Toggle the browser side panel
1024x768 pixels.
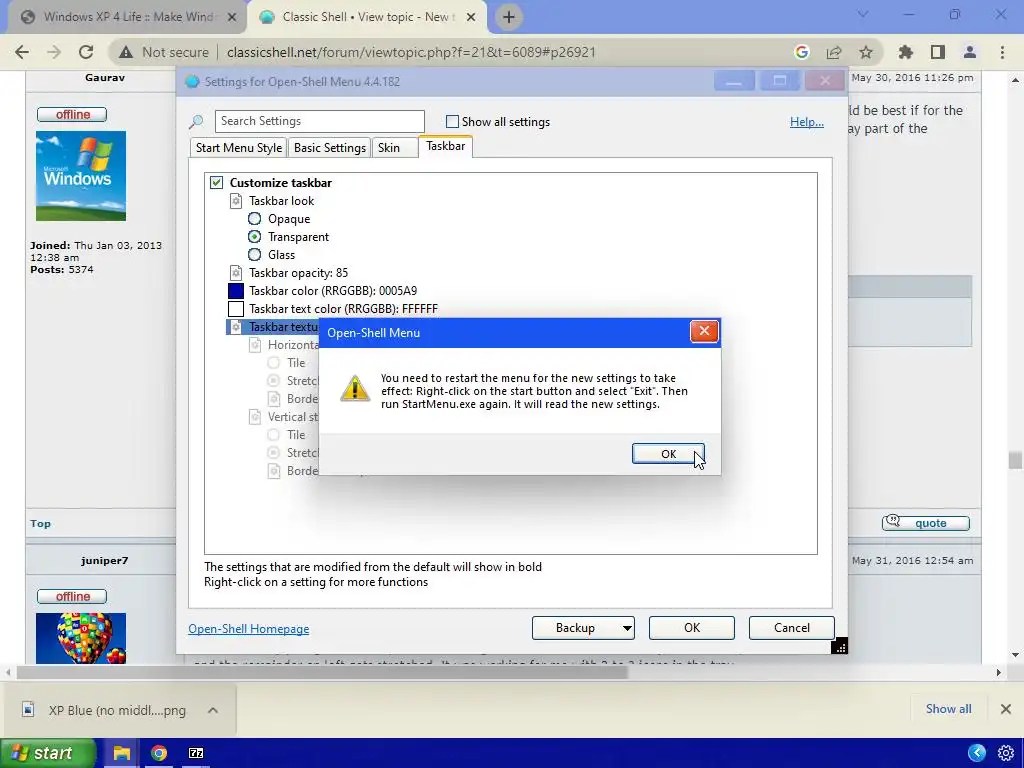[x=938, y=52]
